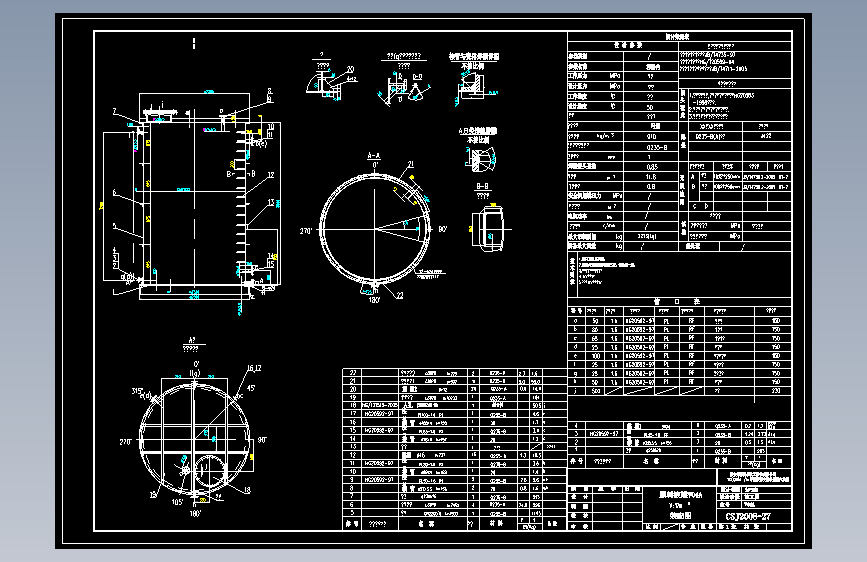Click callout 12 right of the elevation view
The image size is (867, 562).
[x=270, y=175]
